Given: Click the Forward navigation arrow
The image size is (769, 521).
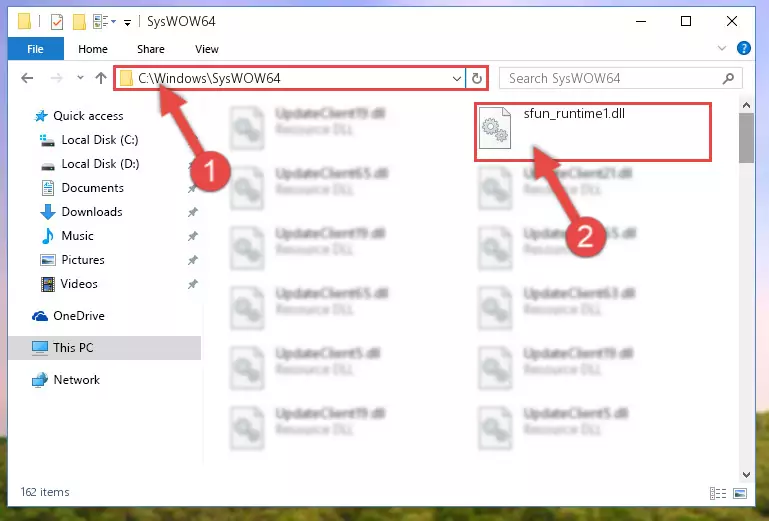Looking at the screenshot, I should click(56, 78).
